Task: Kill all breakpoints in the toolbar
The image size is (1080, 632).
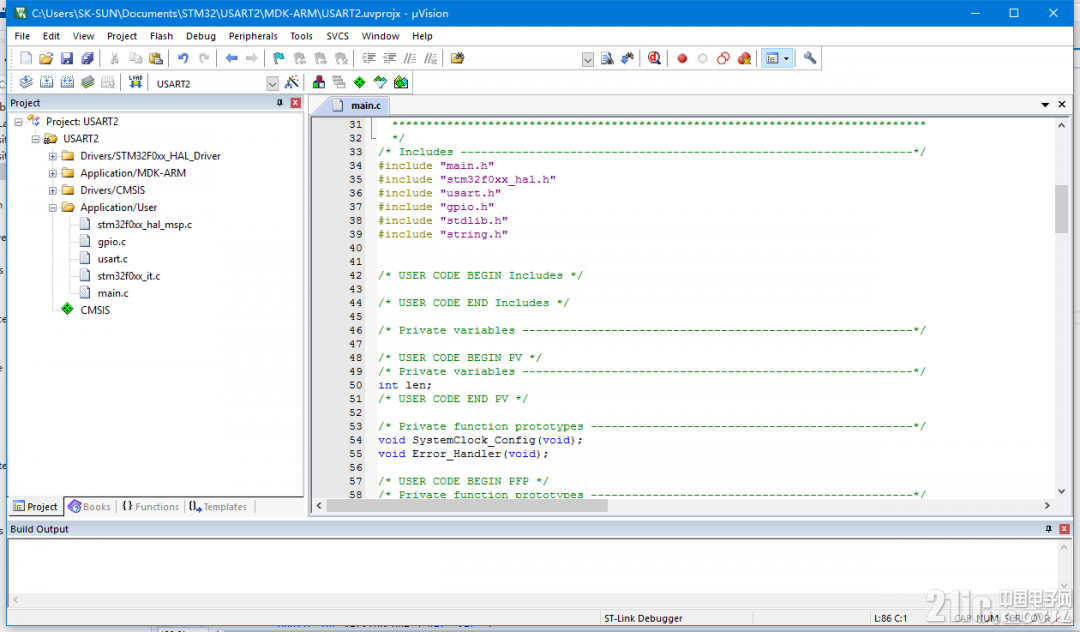Action: click(744, 59)
